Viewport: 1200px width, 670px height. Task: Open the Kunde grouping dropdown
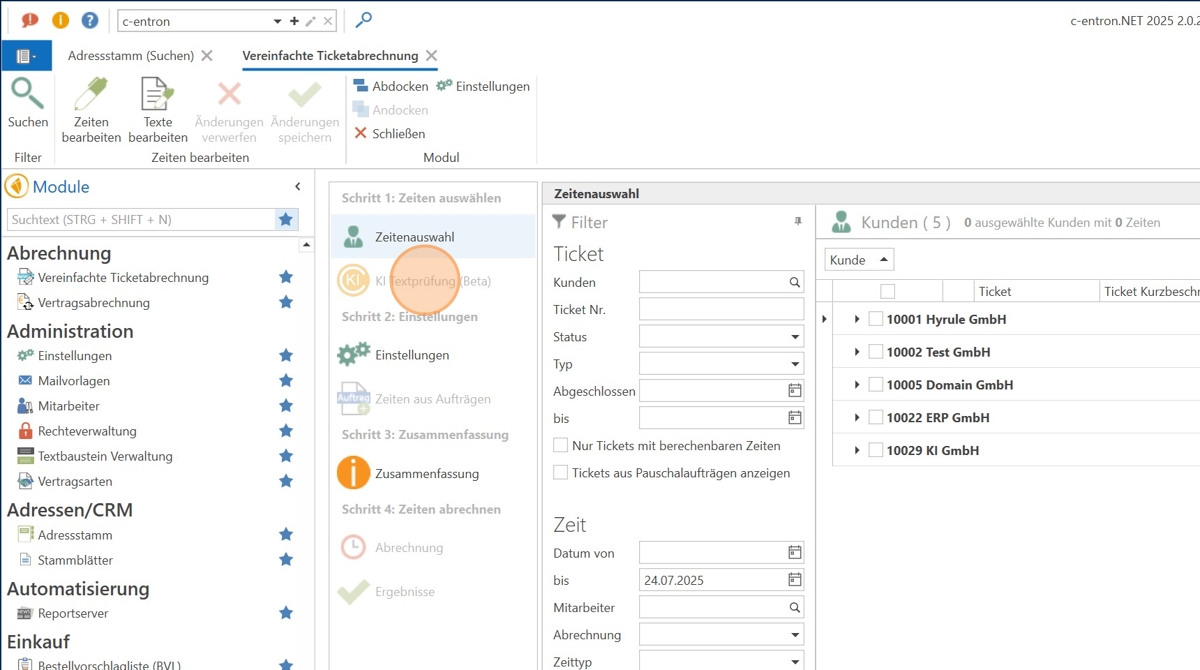tap(859, 260)
